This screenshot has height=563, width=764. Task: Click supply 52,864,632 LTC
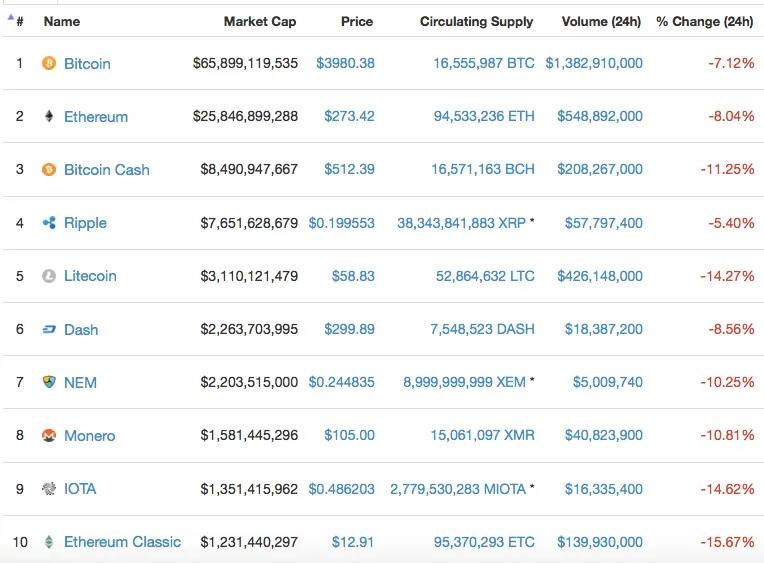tap(485, 276)
